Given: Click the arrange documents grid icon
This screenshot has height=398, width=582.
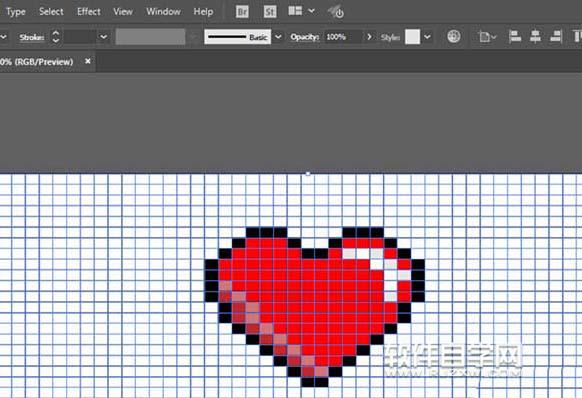Looking at the screenshot, I should [x=295, y=11].
